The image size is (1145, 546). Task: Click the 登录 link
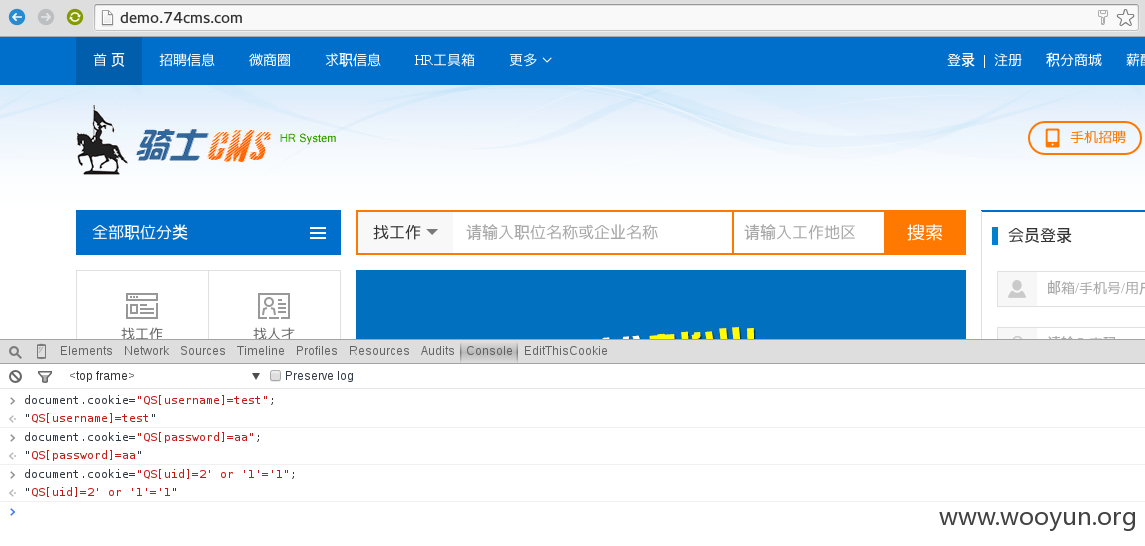(x=960, y=61)
